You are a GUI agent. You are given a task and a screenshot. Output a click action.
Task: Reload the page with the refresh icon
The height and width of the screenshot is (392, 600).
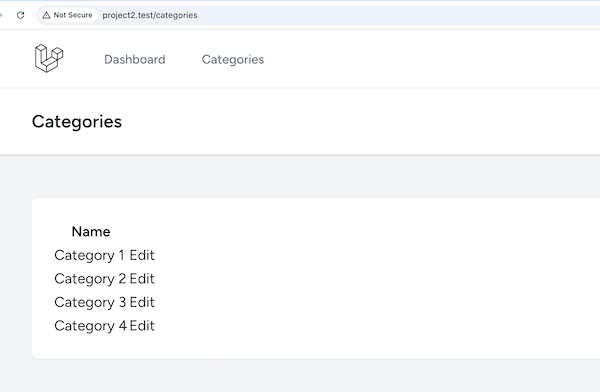pyautogui.click(x=21, y=15)
